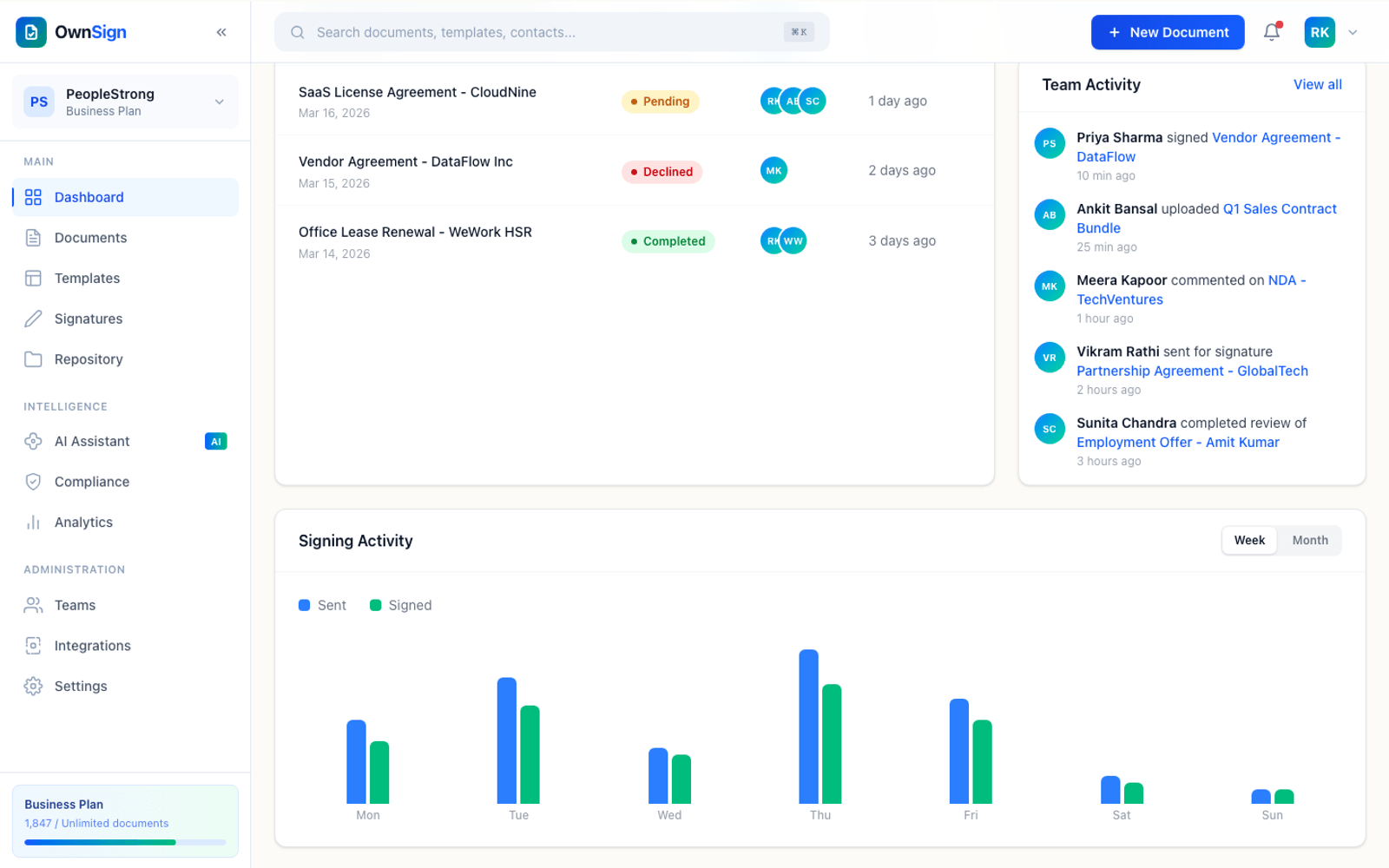1389x868 pixels.
Task: Click the OwnSign logo icon
Action: coord(31,32)
